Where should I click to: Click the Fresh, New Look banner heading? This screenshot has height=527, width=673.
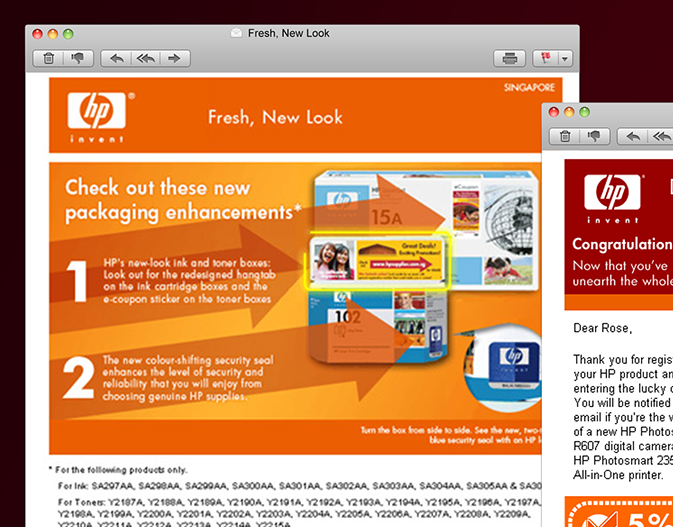pyautogui.click(x=275, y=117)
